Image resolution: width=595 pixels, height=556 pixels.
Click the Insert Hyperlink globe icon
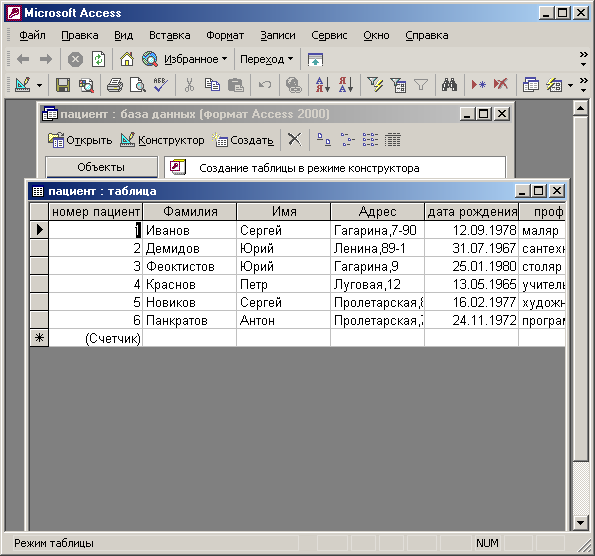(293, 85)
